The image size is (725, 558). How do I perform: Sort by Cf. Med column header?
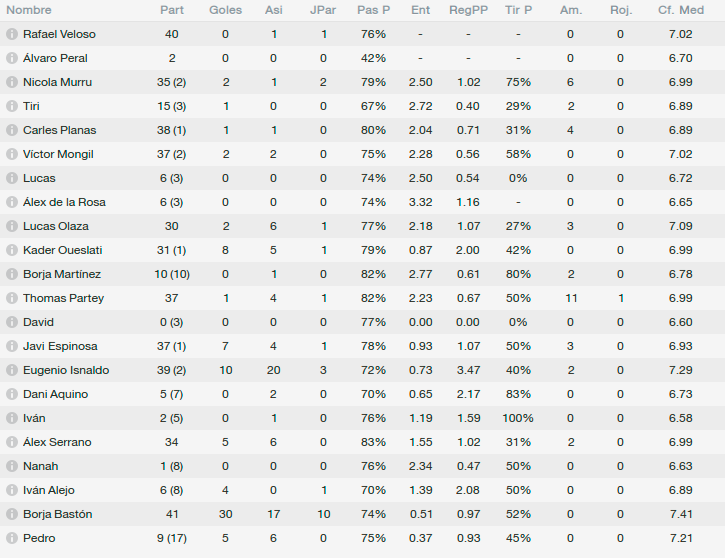pyautogui.click(x=681, y=10)
